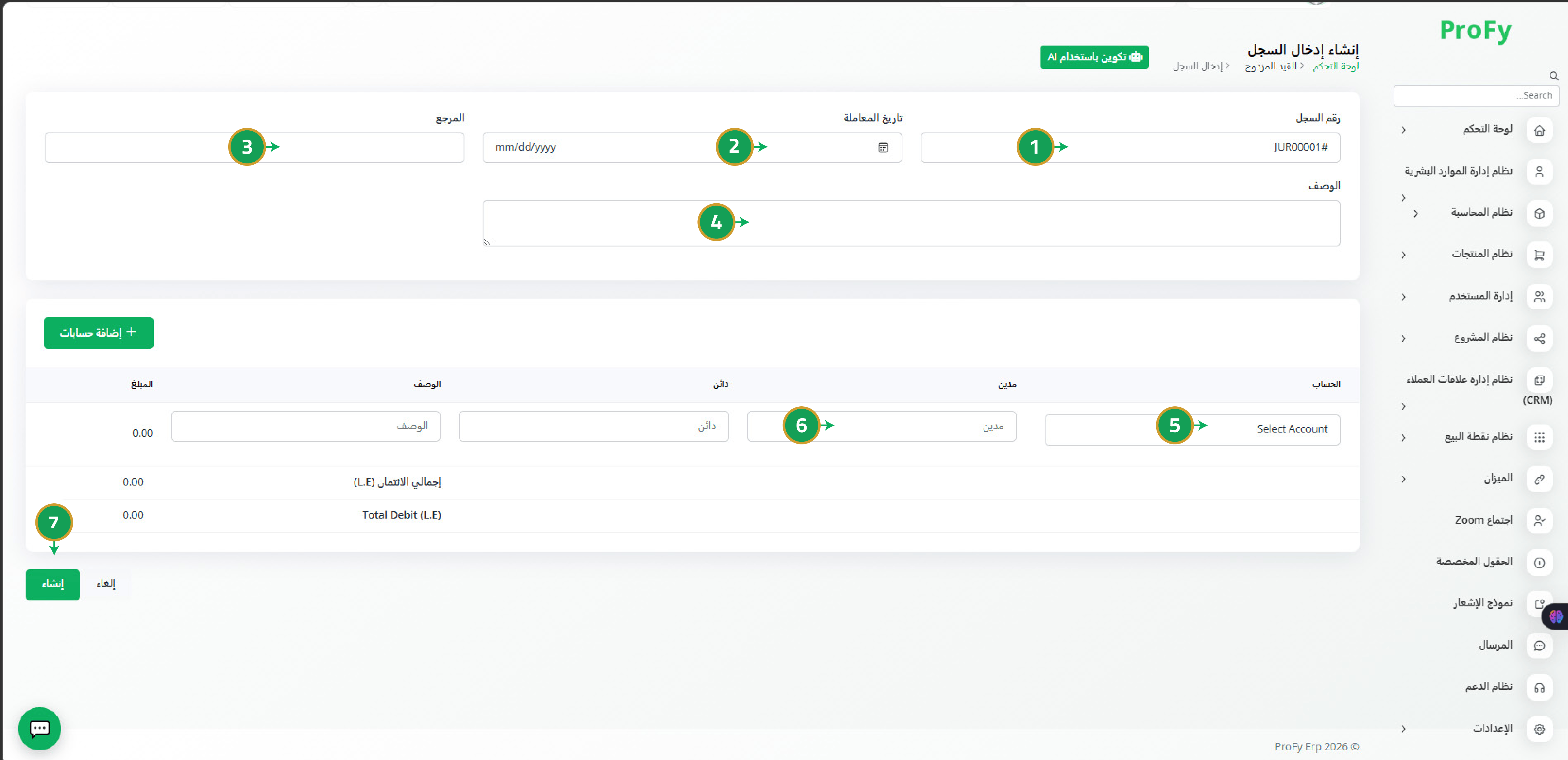Click the top الوصف description textarea
Screen dimensions: 1568x760
[x=911, y=223]
